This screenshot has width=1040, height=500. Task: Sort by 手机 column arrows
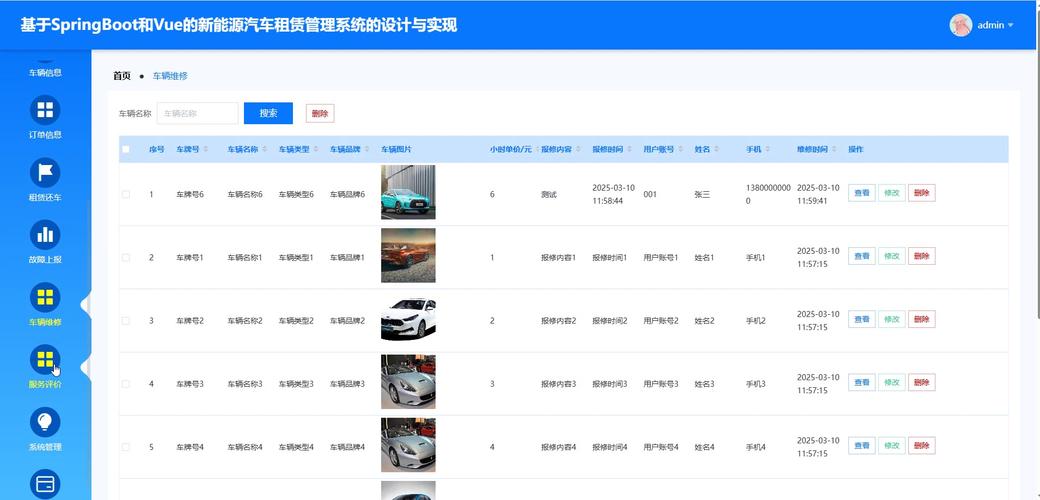tap(767, 150)
